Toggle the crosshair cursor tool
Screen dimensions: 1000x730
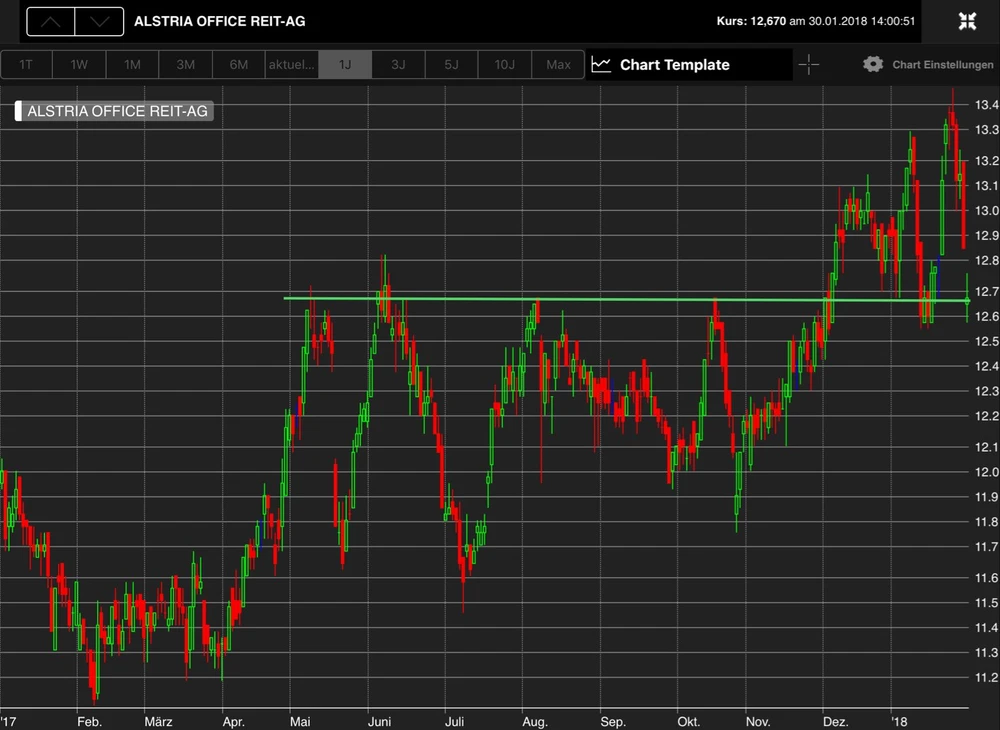(809, 65)
